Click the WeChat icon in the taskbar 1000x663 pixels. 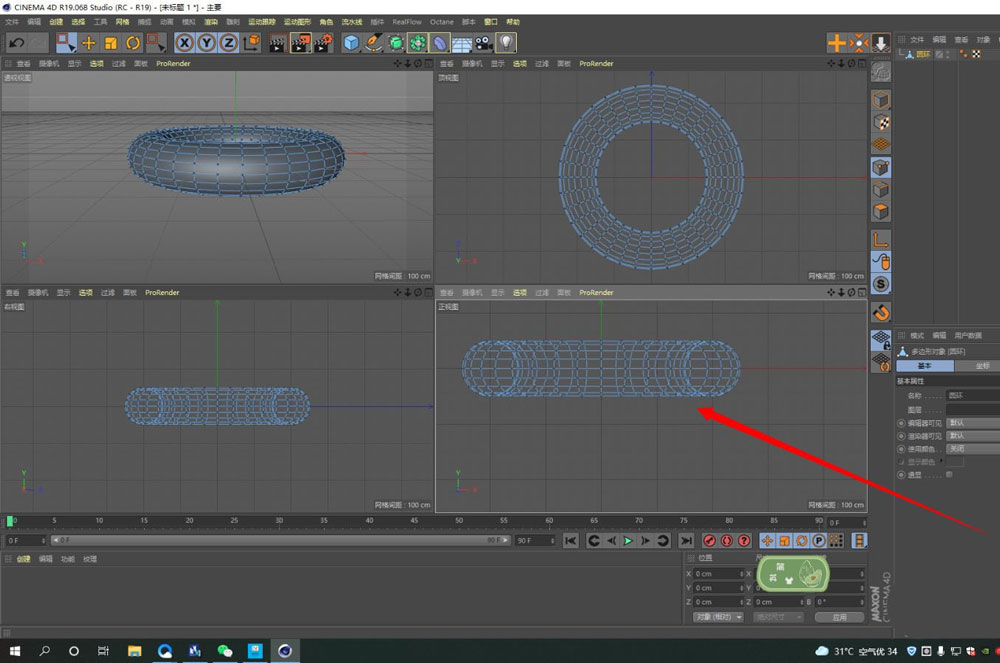point(225,650)
